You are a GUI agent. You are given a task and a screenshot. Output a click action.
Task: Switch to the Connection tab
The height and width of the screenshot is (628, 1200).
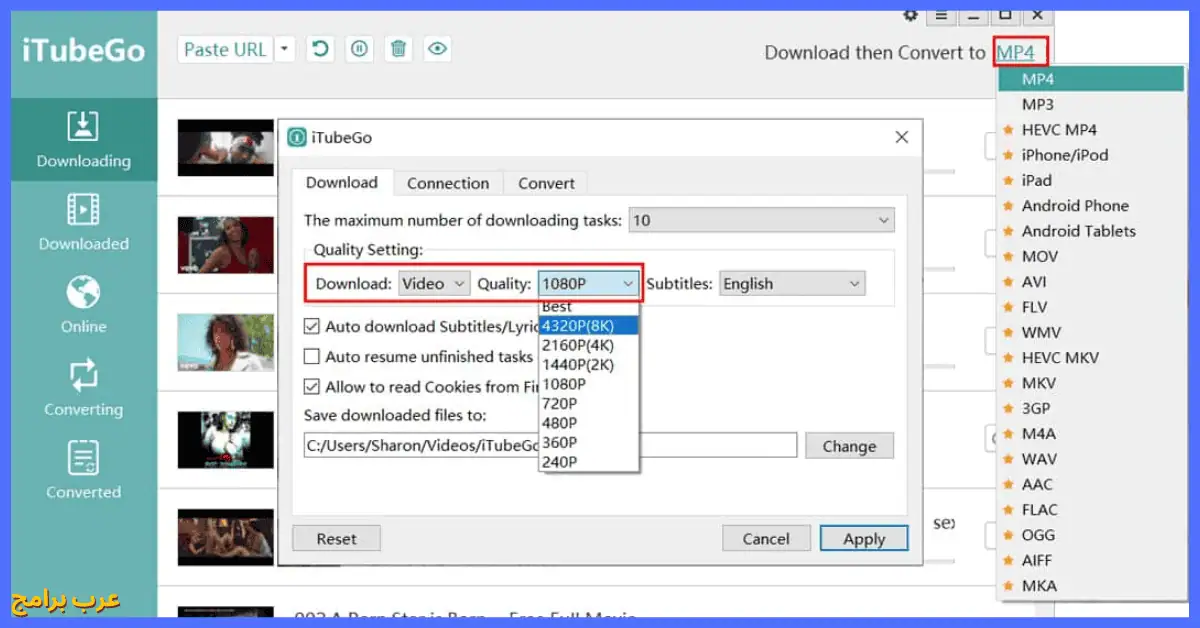coord(448,184)
